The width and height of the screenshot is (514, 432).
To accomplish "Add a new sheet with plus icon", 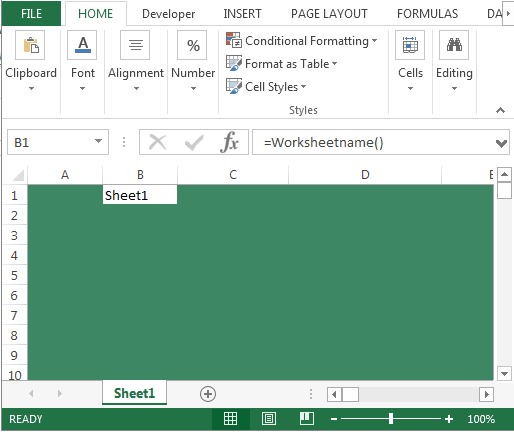I will pos(208,394).
